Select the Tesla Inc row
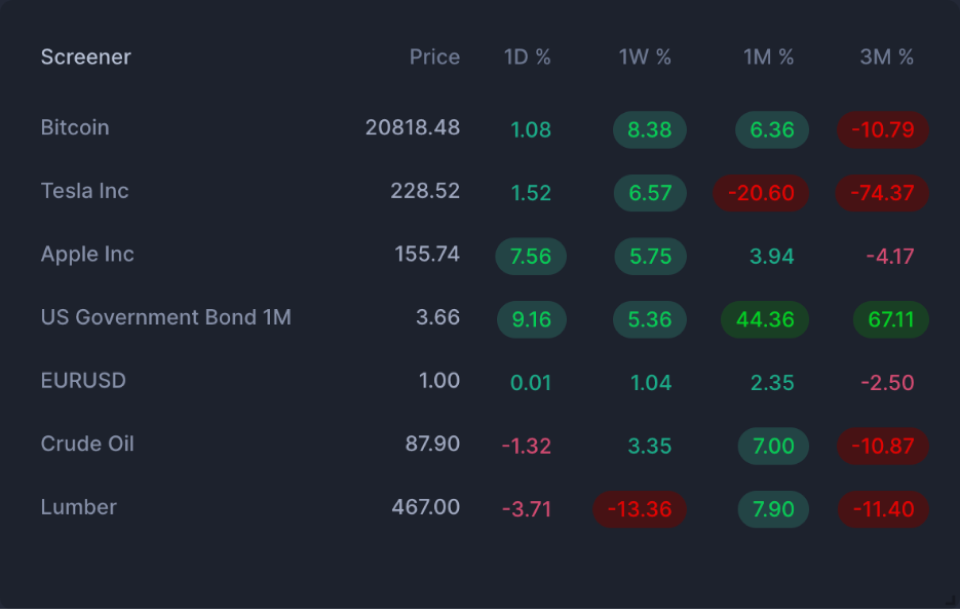Image resolution: width=960 pixels, height=609 pixels. (84, 191)
